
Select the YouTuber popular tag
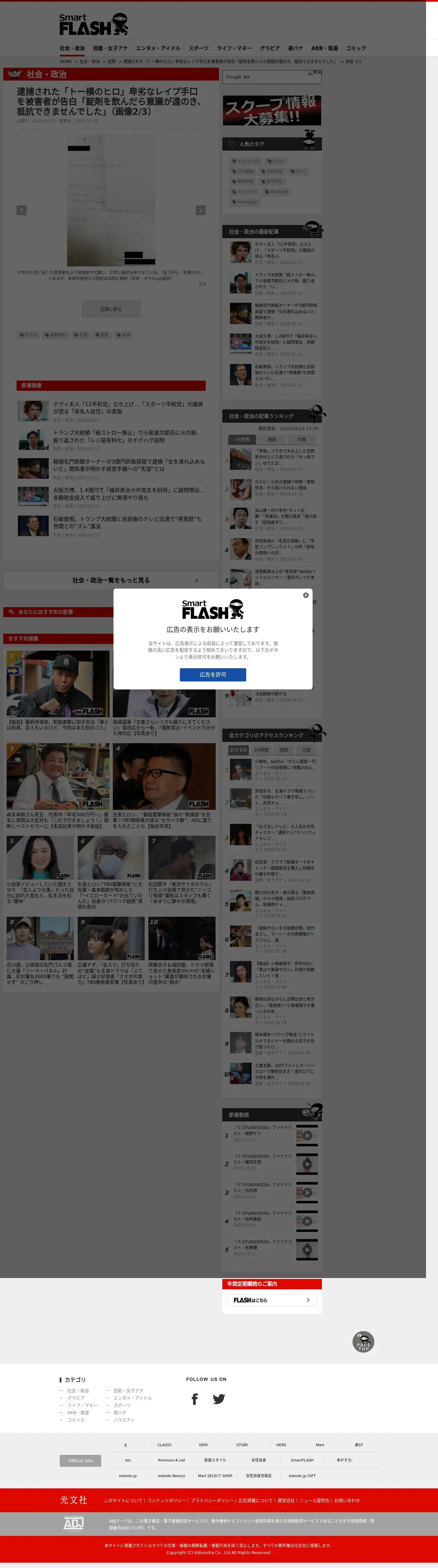coord(276,192)
